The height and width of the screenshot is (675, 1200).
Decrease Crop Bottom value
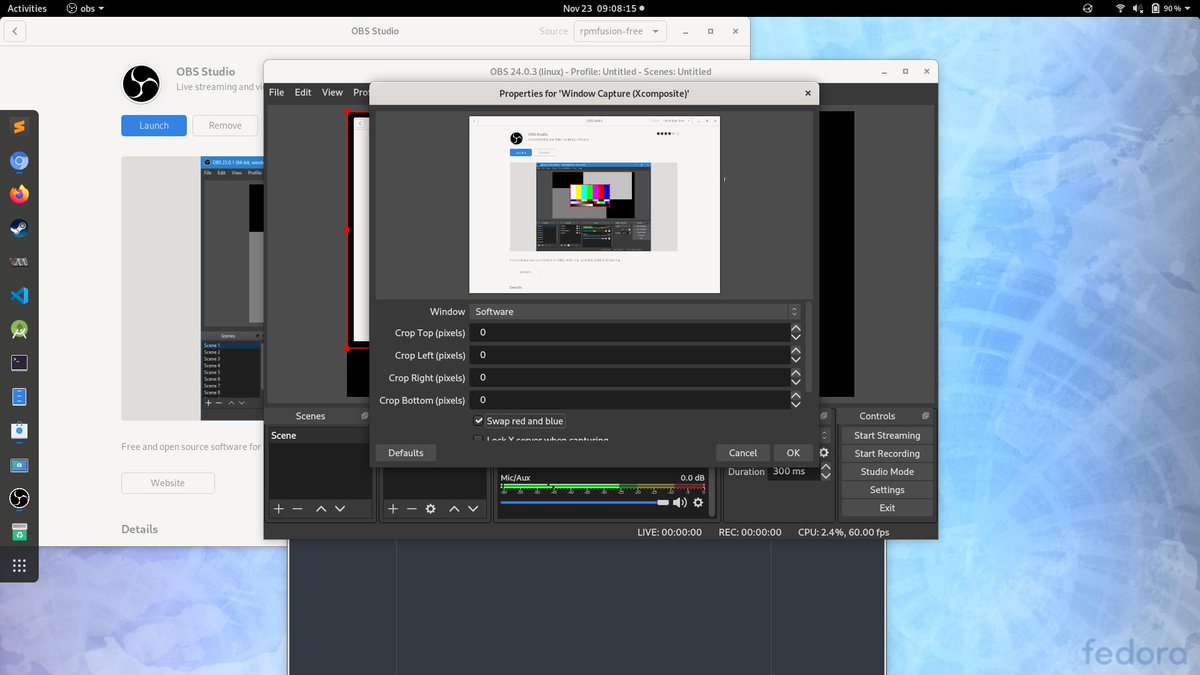coord(796,405)
